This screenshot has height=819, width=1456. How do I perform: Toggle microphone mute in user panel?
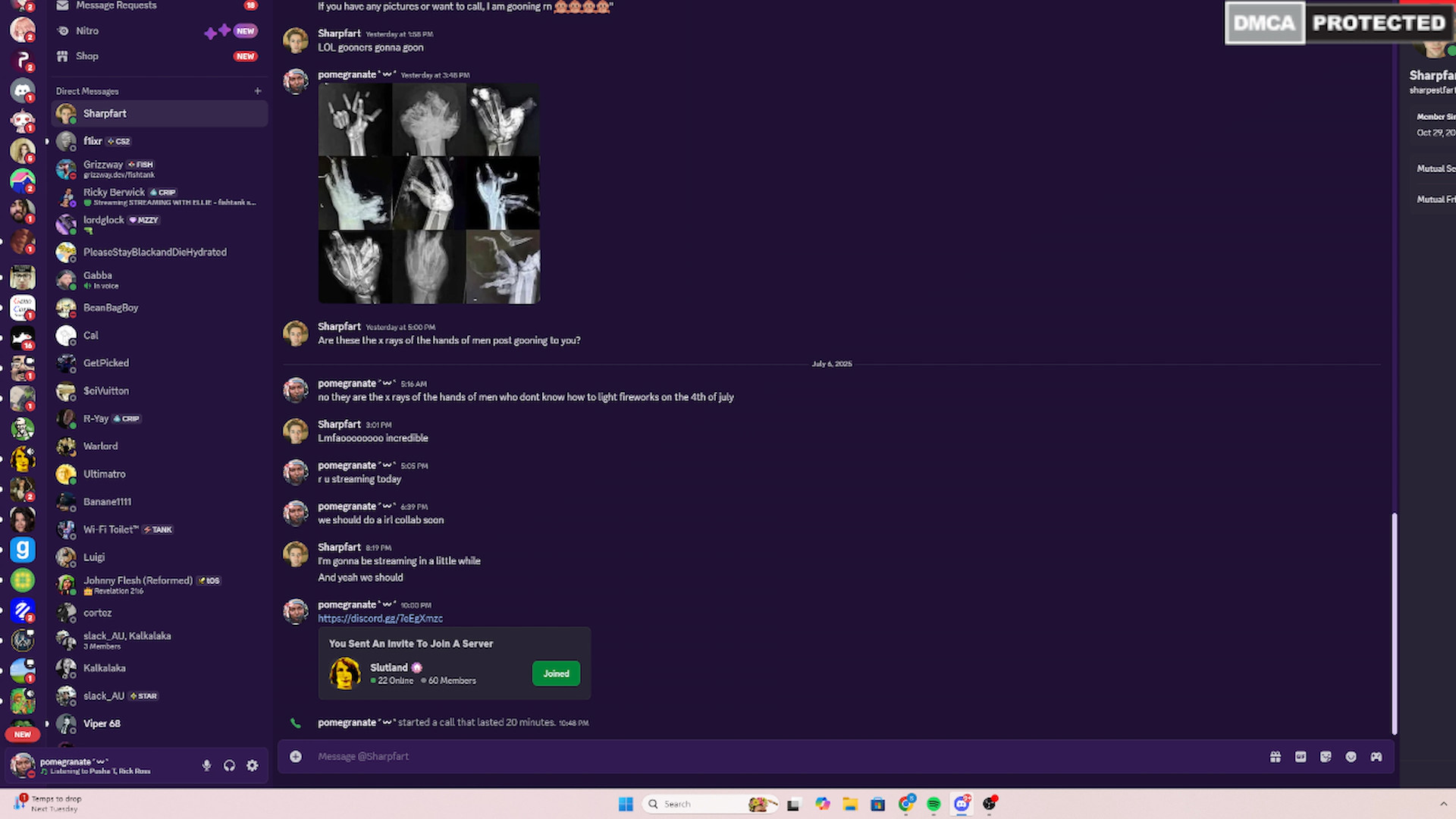point(206,766)
